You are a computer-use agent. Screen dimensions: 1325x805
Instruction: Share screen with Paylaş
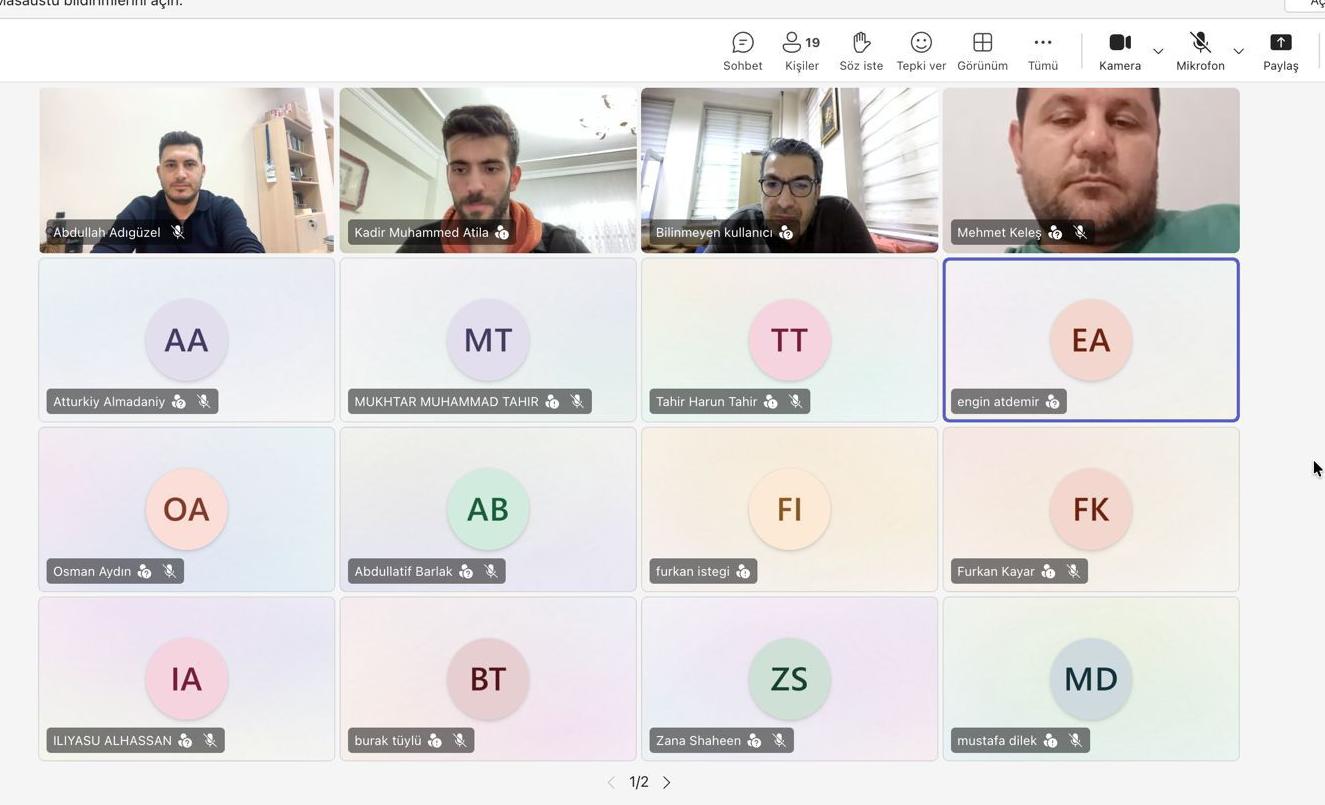coord(1280,51)
